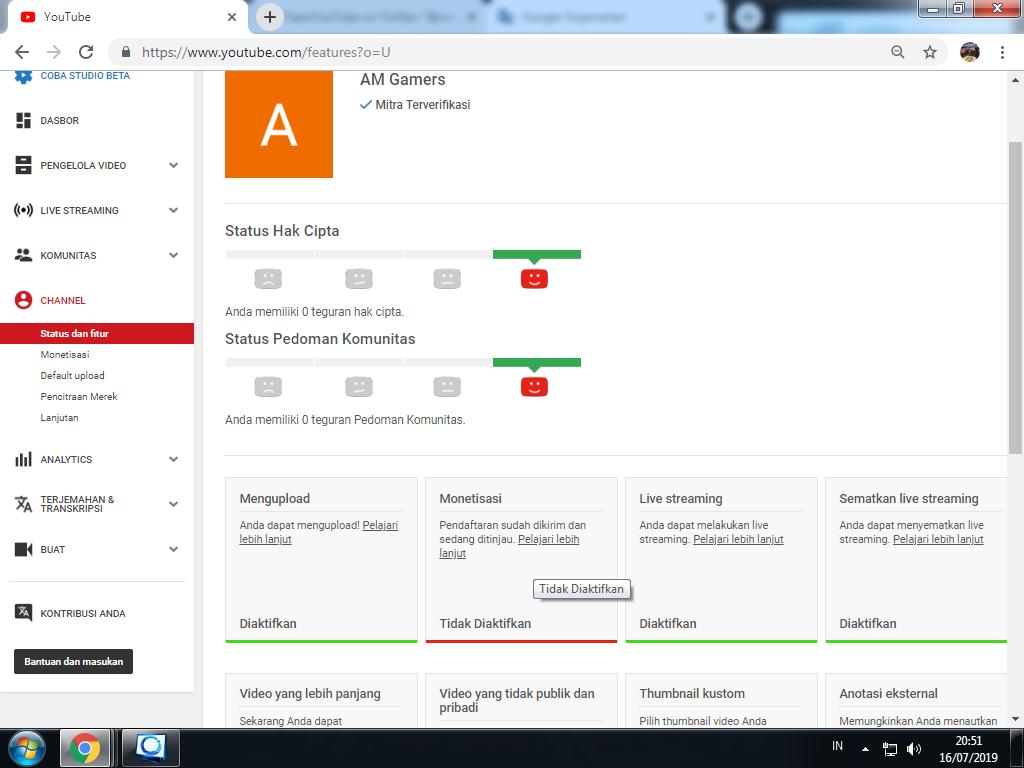Open the Chrome three-dot menu
Image resolution: width=1024 pixels, height=768 pixels.
pos(1002,52)
